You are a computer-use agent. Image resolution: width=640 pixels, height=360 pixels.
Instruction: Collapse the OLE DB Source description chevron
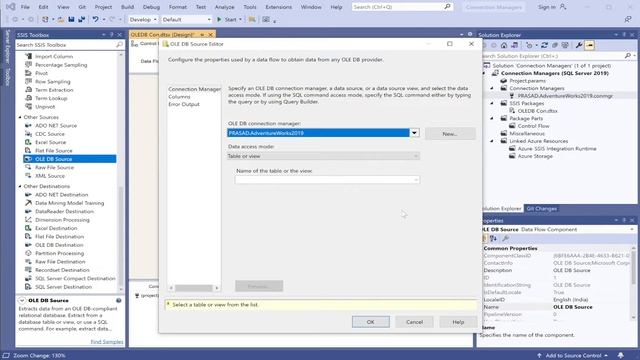(x=22, y=300)
